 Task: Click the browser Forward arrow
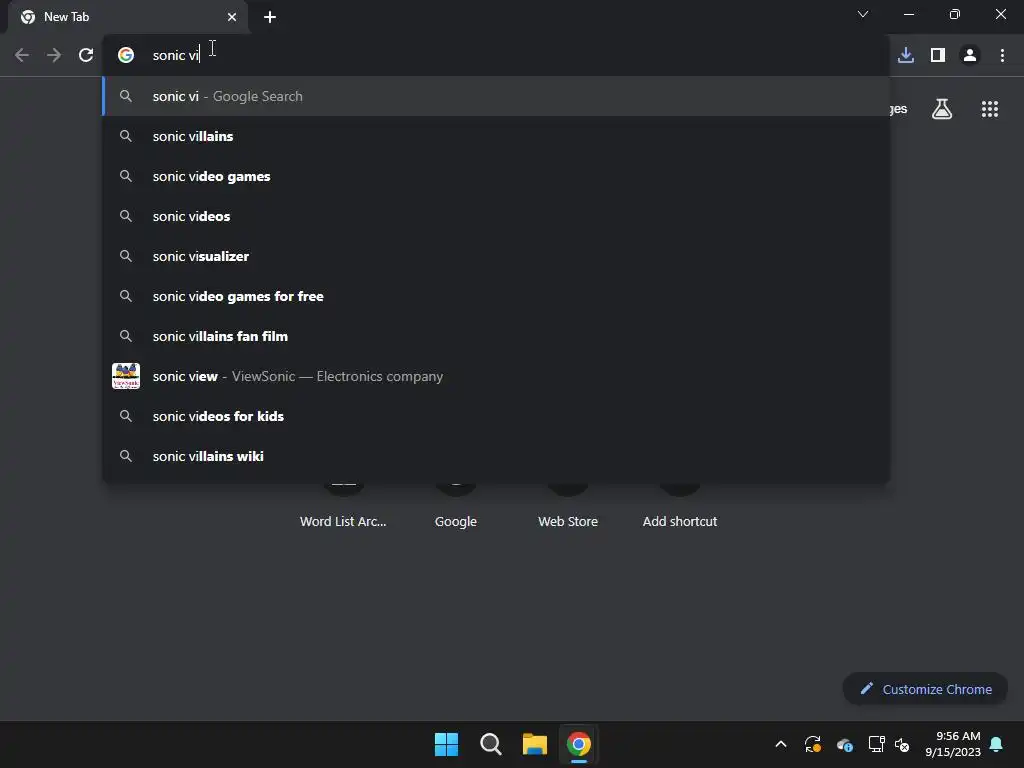click(54, 55)
